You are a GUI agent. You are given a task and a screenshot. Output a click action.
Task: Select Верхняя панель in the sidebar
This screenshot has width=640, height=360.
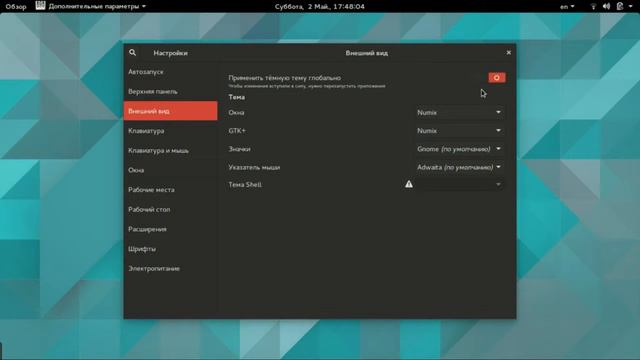tap(170, 91)
